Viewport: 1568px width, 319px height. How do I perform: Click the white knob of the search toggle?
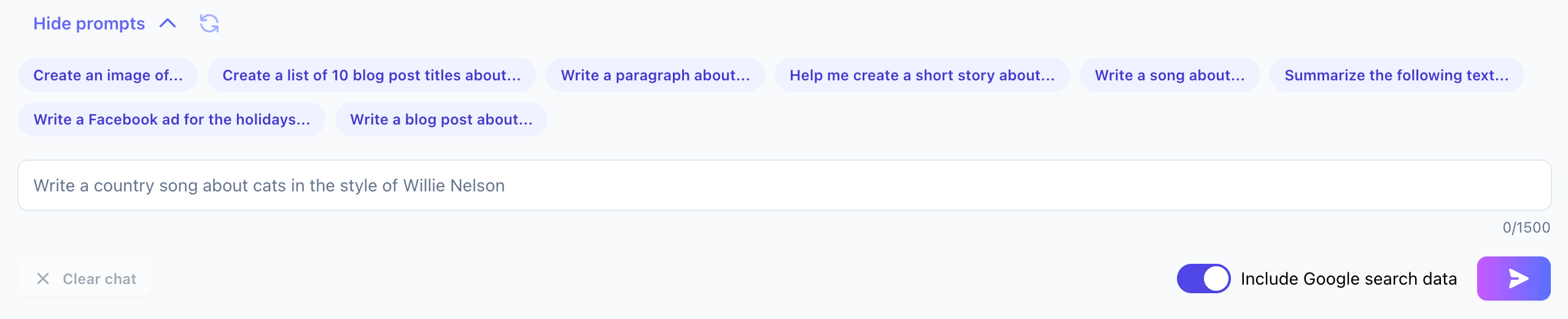[x=1216, y=279]
